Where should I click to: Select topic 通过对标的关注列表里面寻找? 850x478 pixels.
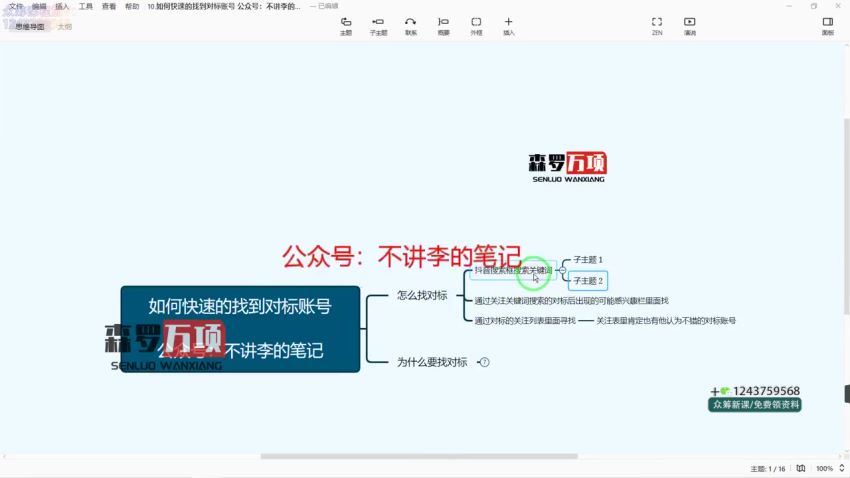(x=525, y=321)
